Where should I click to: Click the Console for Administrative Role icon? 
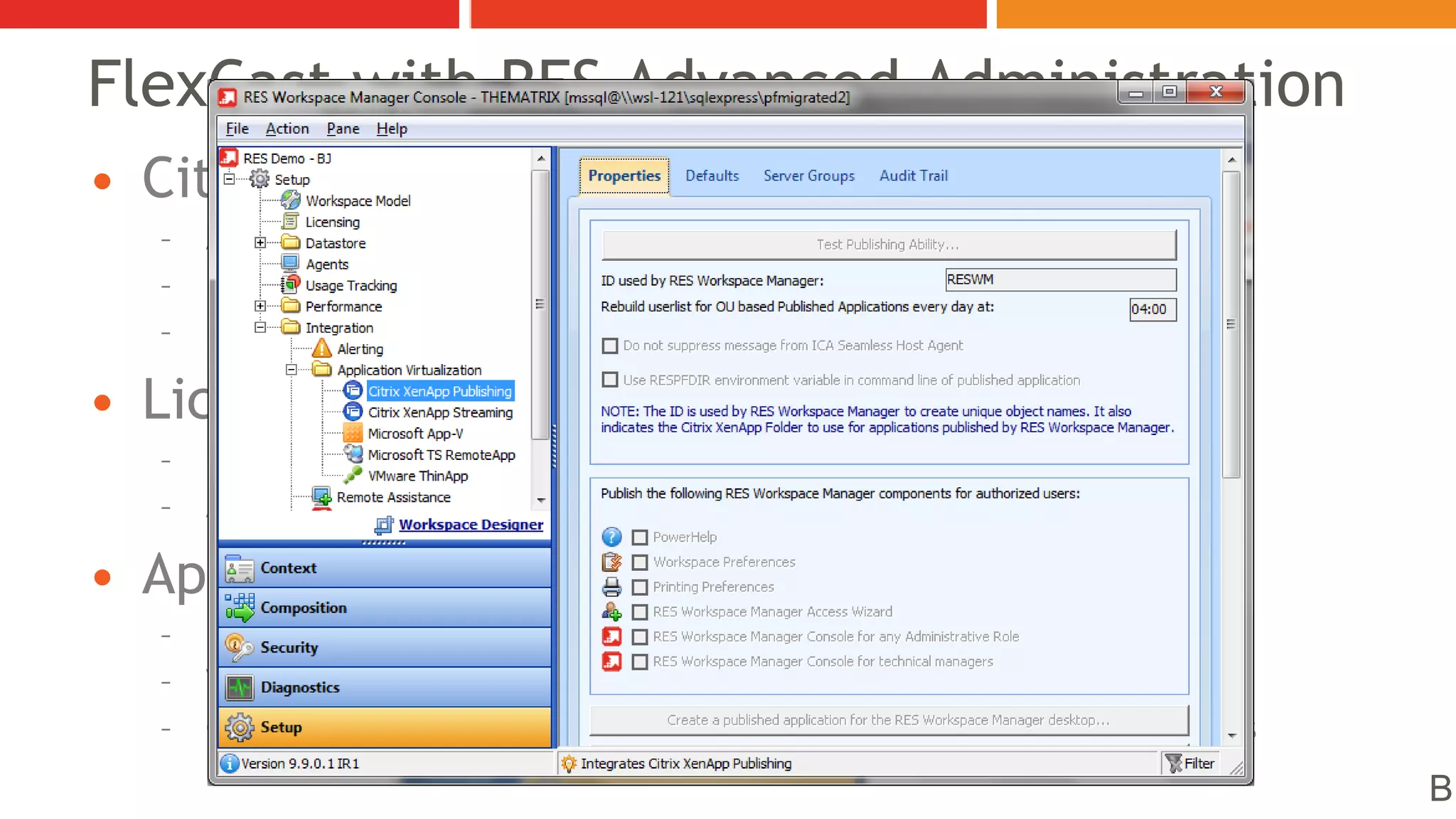click(x=611, y=636)
